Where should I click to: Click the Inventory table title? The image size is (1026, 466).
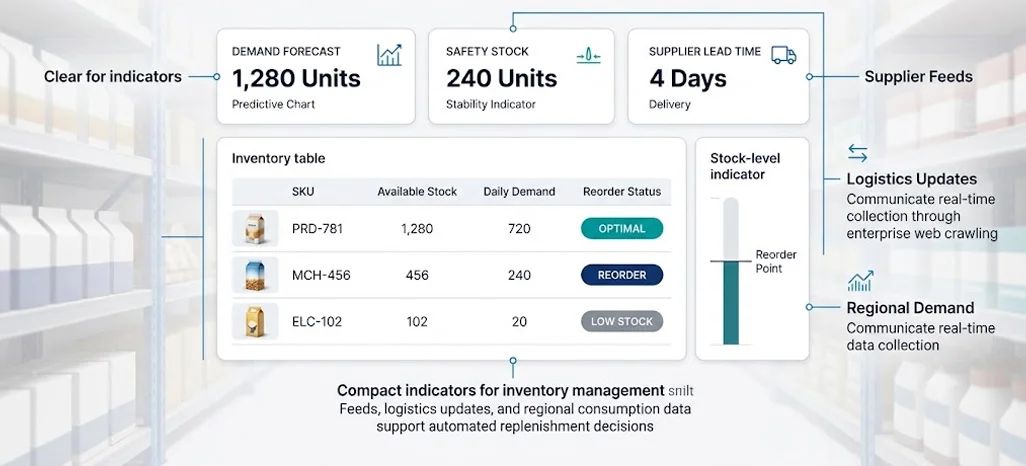(278, 158)
